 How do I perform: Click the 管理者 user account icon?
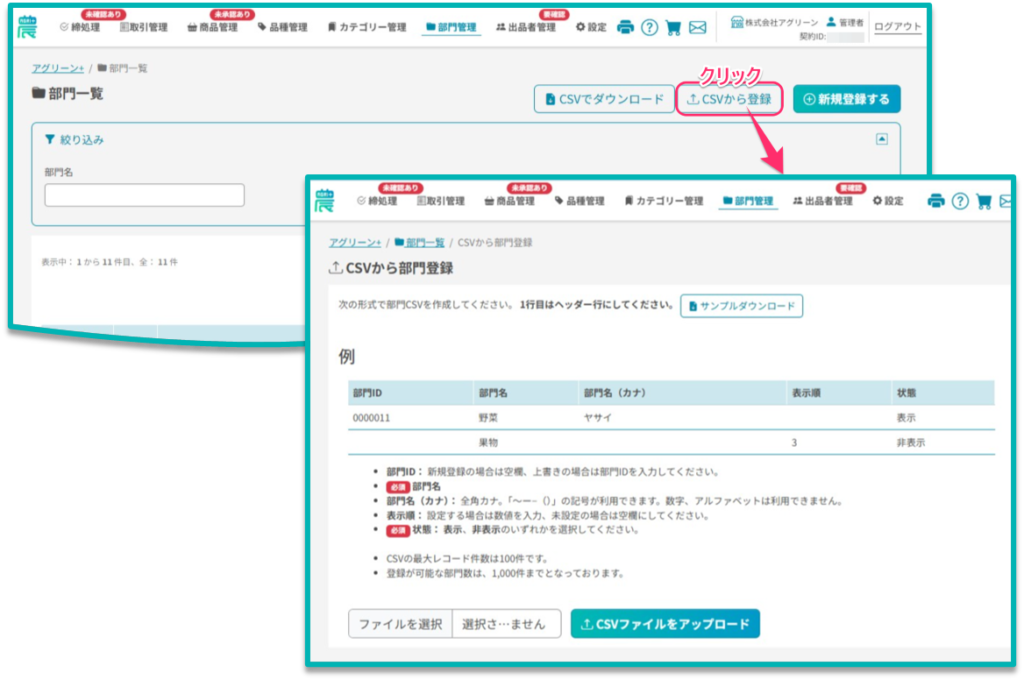(830, 21)
